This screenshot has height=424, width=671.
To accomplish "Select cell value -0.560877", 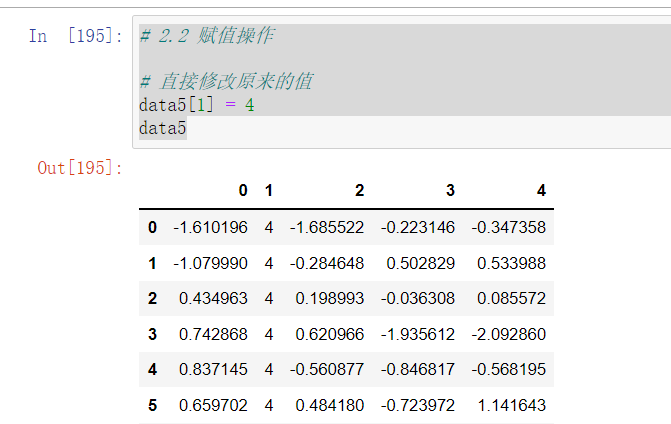I will point(327,369).
